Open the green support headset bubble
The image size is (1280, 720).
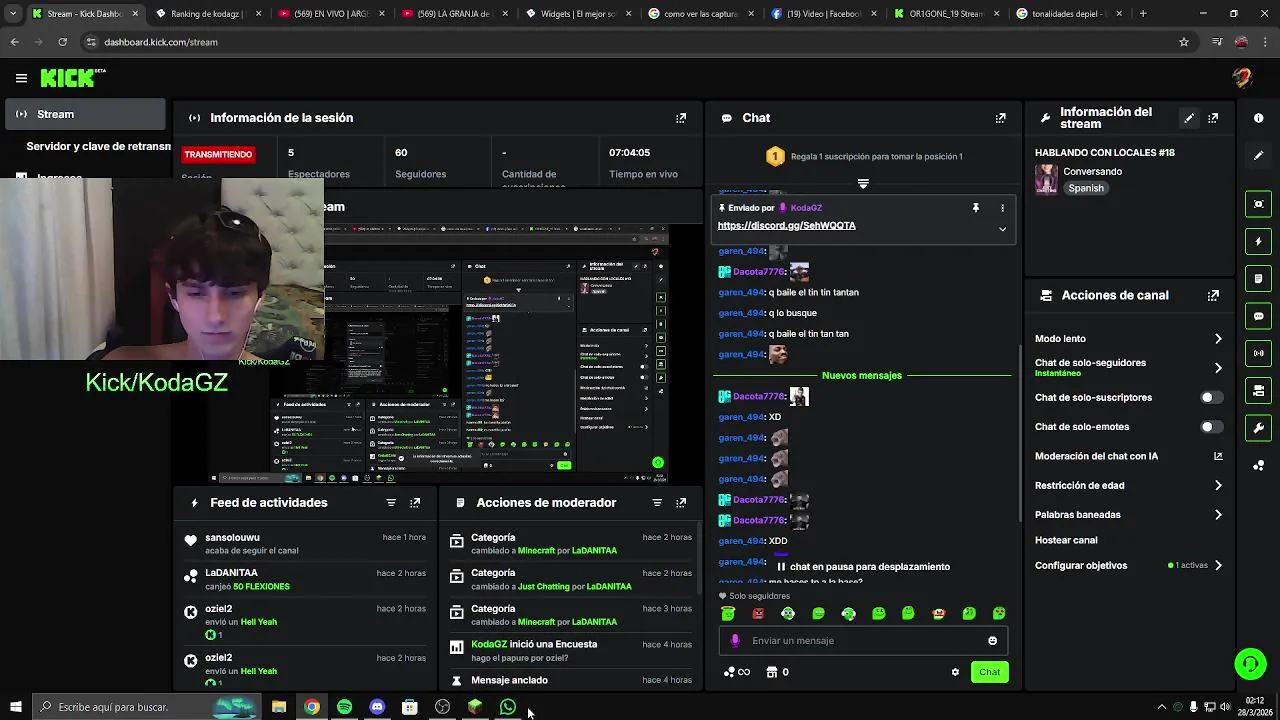click(1249, 663)
